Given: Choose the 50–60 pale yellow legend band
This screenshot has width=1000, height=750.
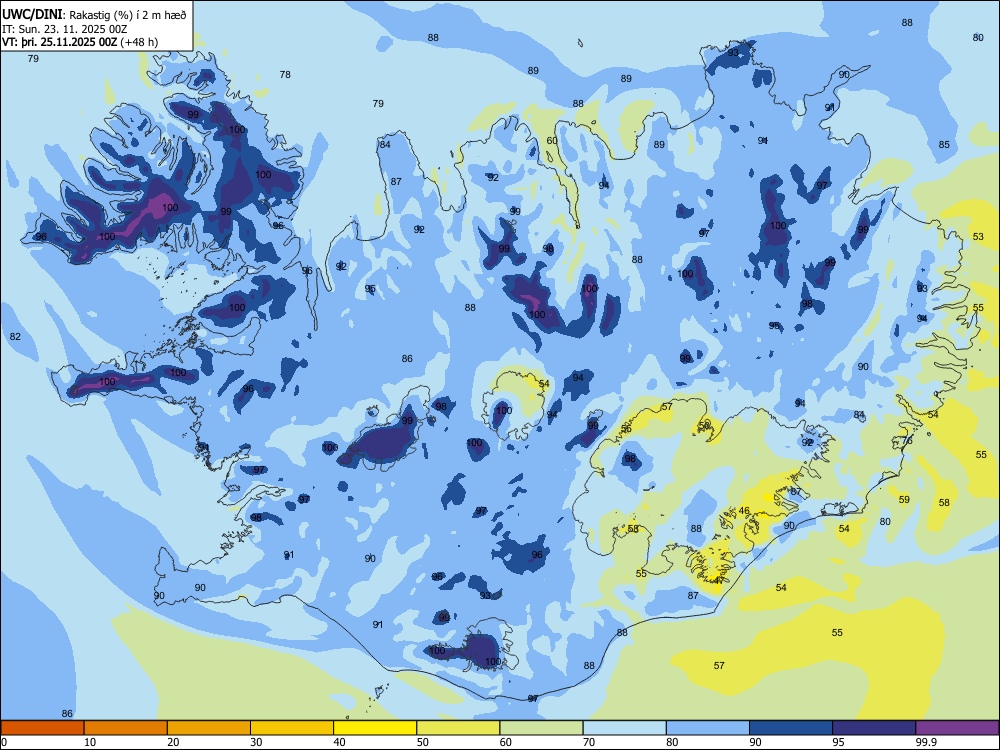Looking at the screenshot, I should pyautogui.click(x=459, y=728).
